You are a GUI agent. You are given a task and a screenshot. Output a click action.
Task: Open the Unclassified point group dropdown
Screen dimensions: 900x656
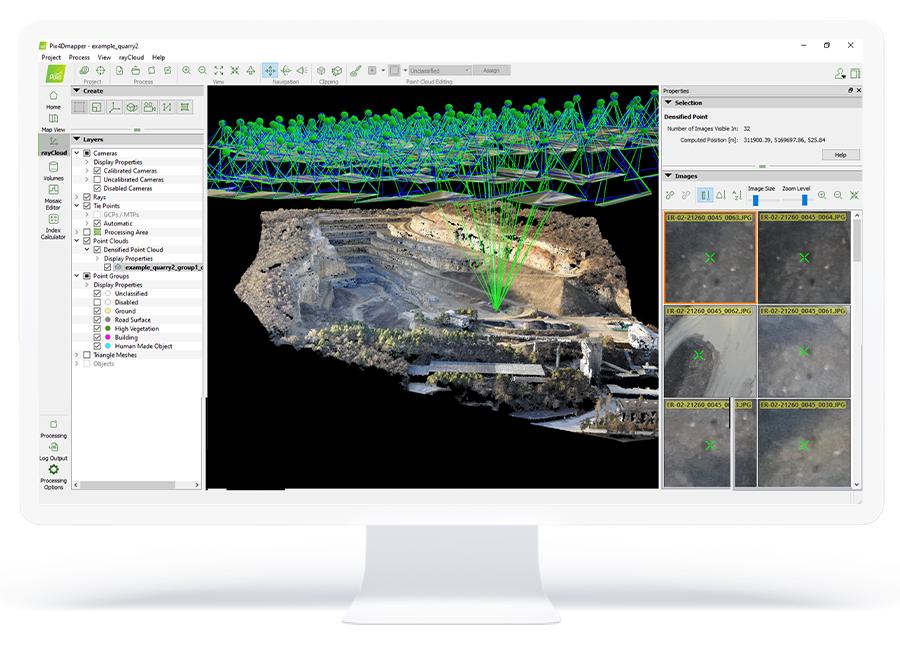pos(439,71)
